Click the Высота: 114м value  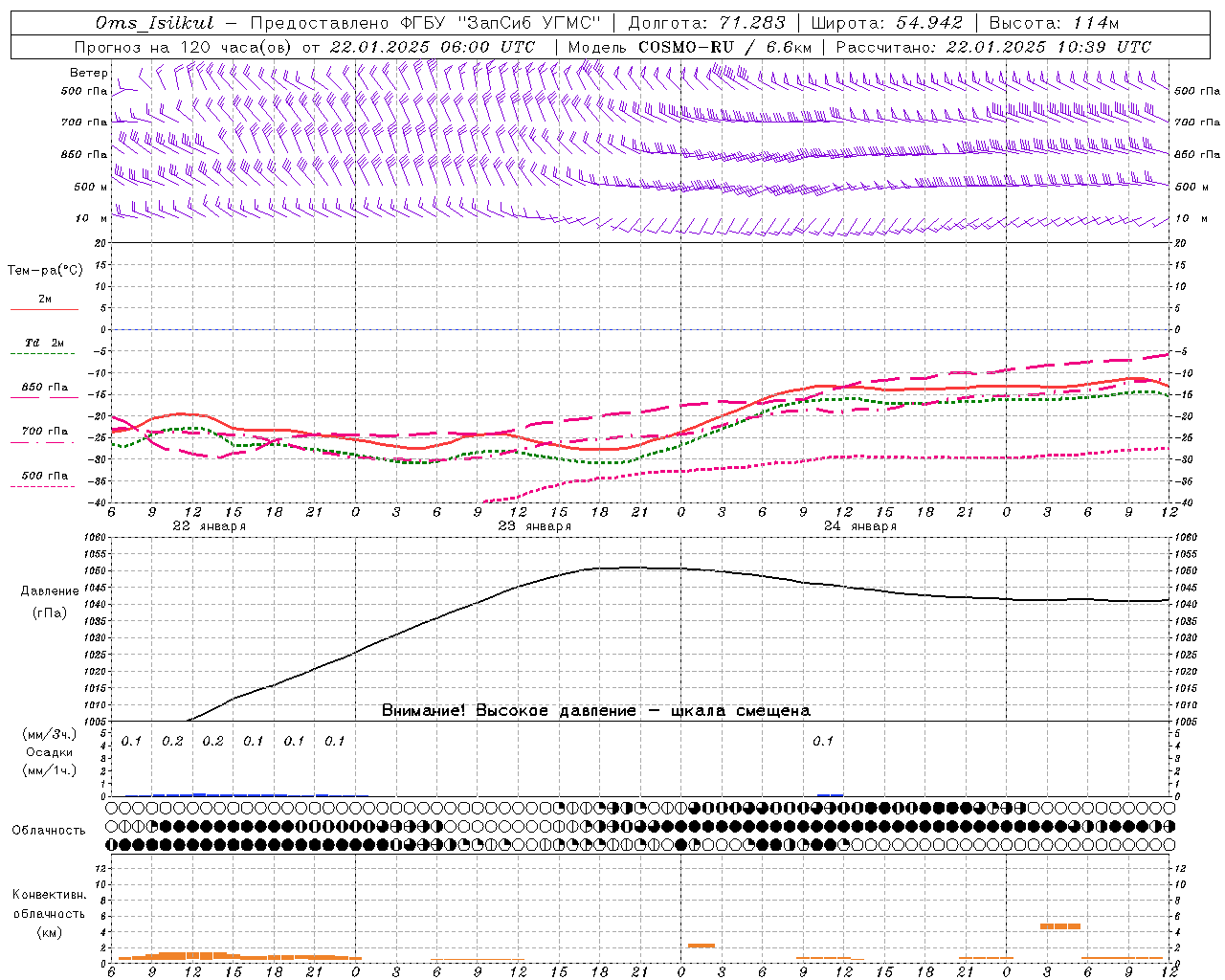tap(1054, 23)
